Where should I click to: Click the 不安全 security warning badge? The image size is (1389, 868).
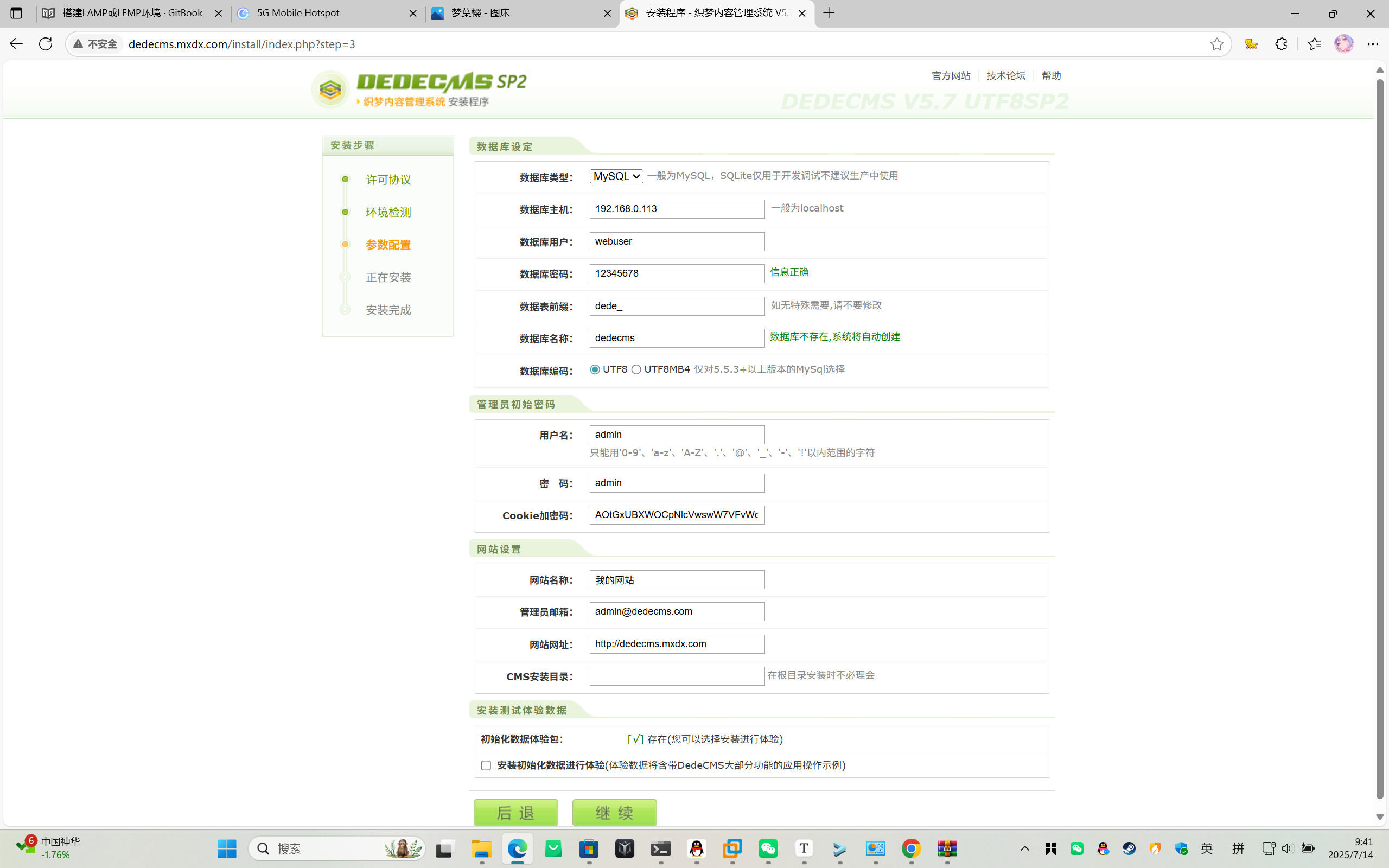(96, 44)
